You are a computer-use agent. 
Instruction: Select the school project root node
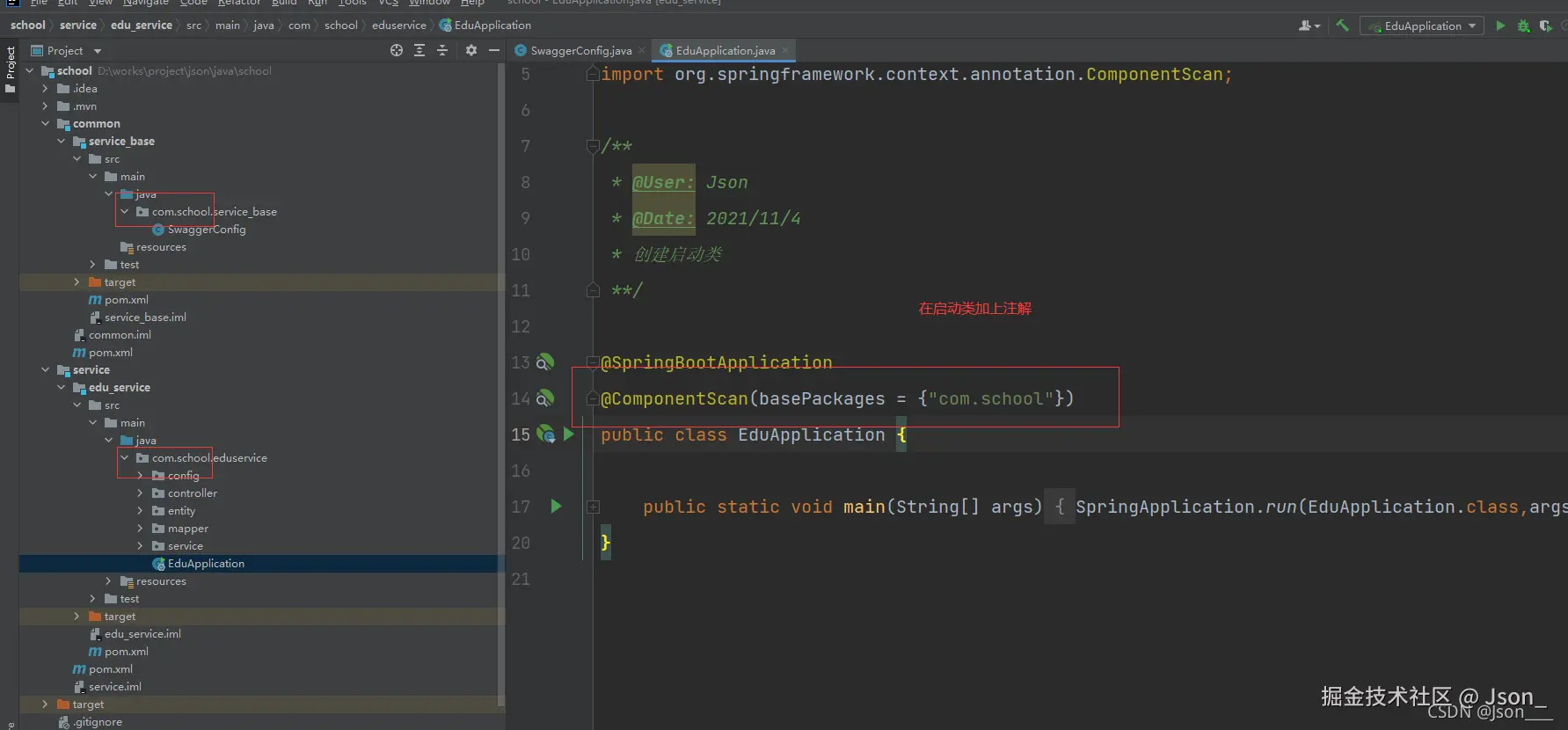(x=74, y=71)
